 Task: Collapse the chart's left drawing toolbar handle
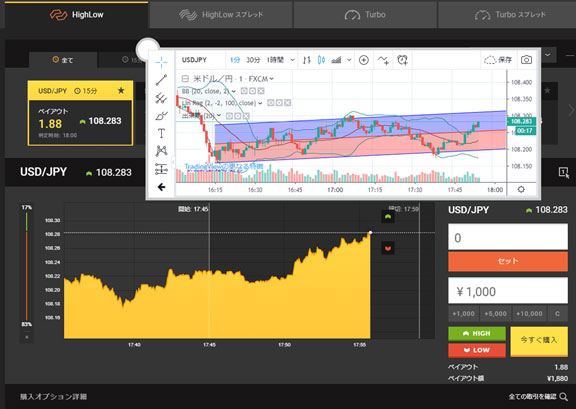point(173,161)
